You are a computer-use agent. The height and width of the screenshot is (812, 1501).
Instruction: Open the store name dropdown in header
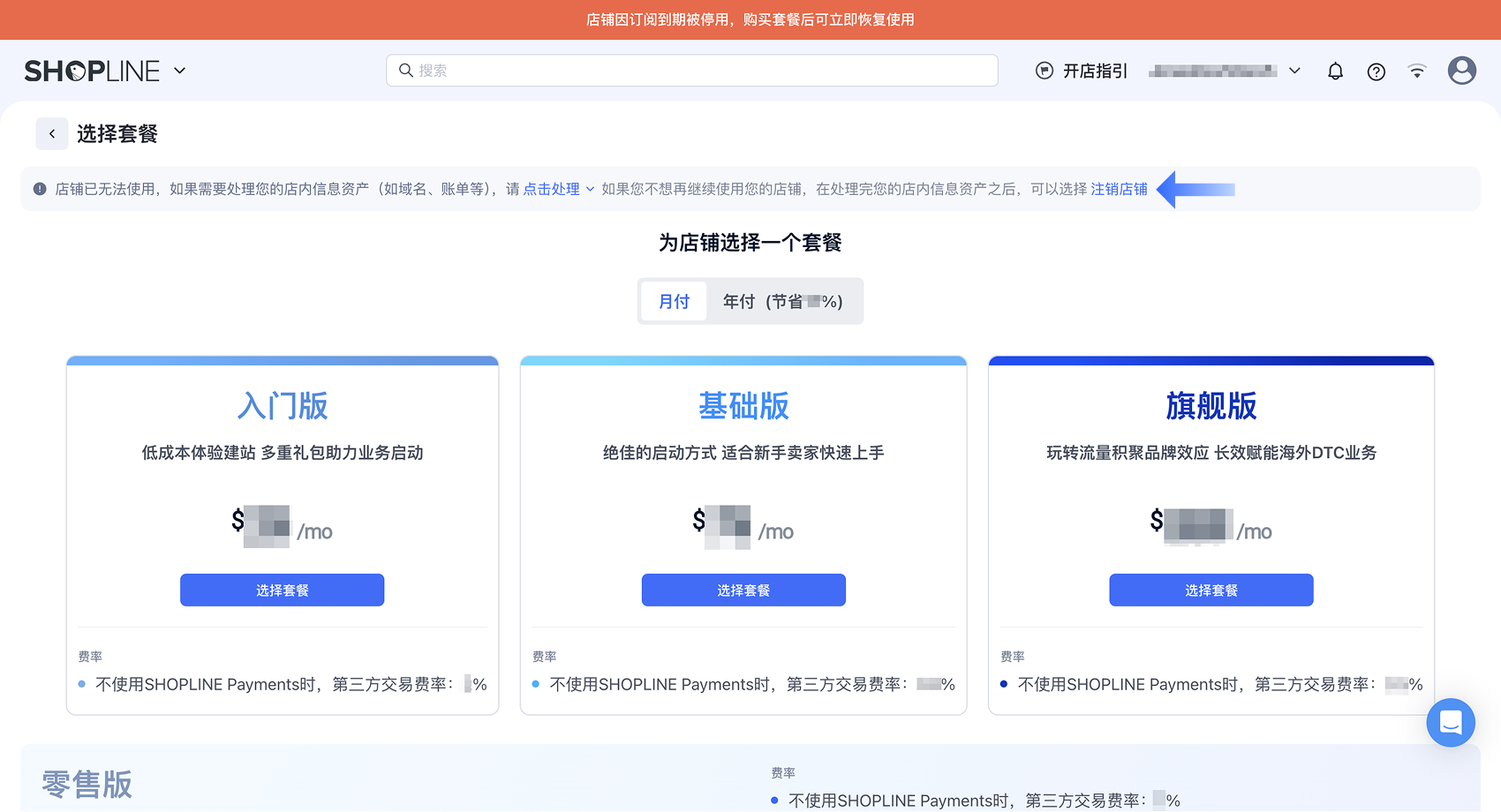pos(1294,71)
